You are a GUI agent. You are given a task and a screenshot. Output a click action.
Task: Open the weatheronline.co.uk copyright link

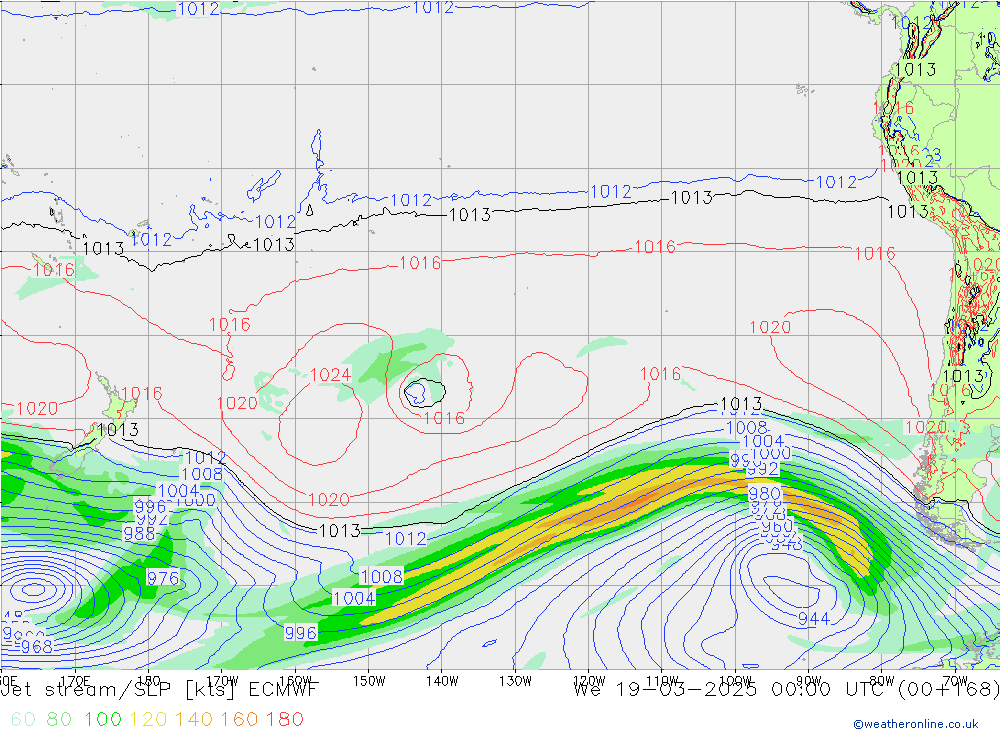tap(915, 724)
